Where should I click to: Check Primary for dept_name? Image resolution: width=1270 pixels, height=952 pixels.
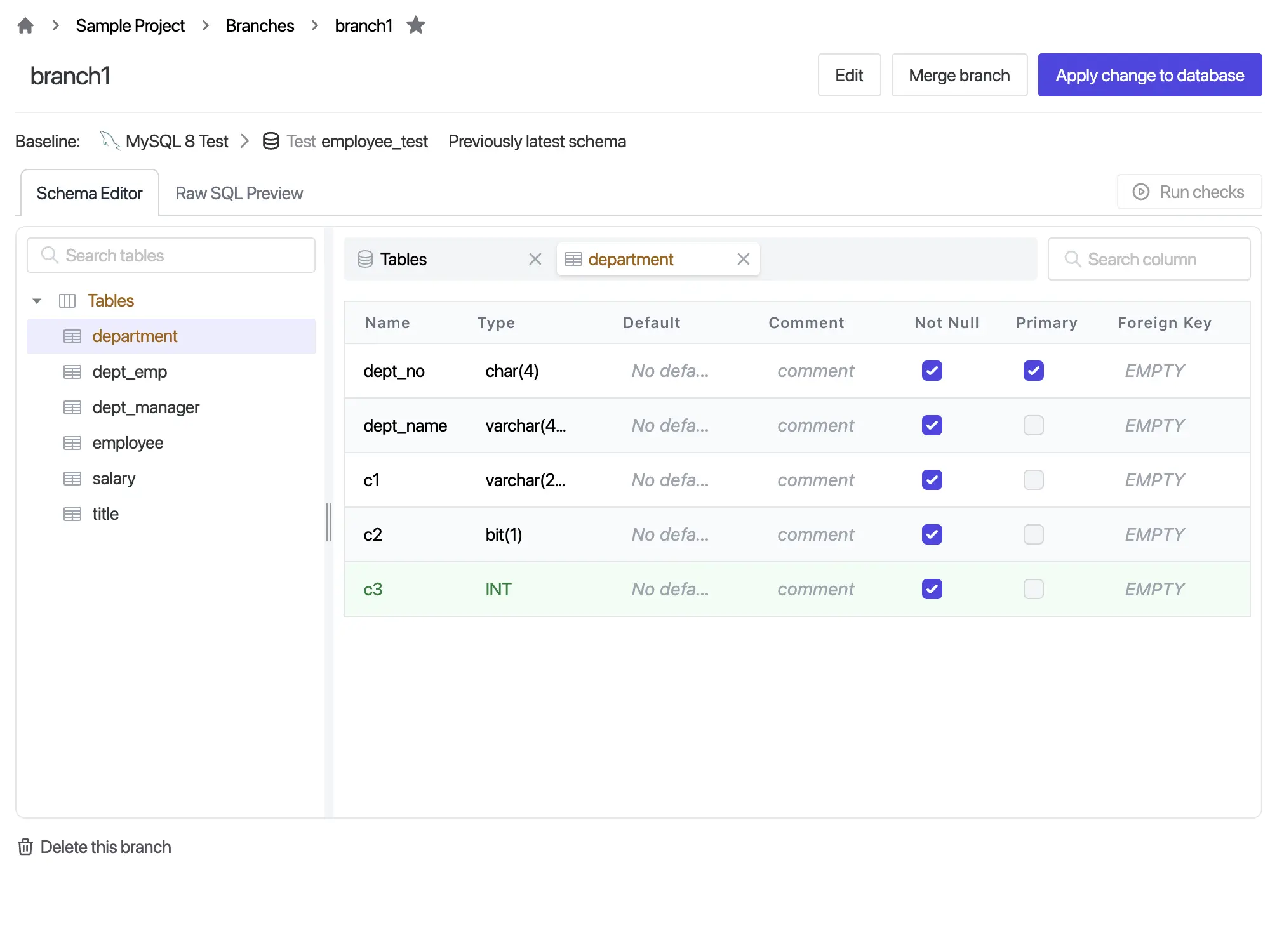tap(1034, 425)
